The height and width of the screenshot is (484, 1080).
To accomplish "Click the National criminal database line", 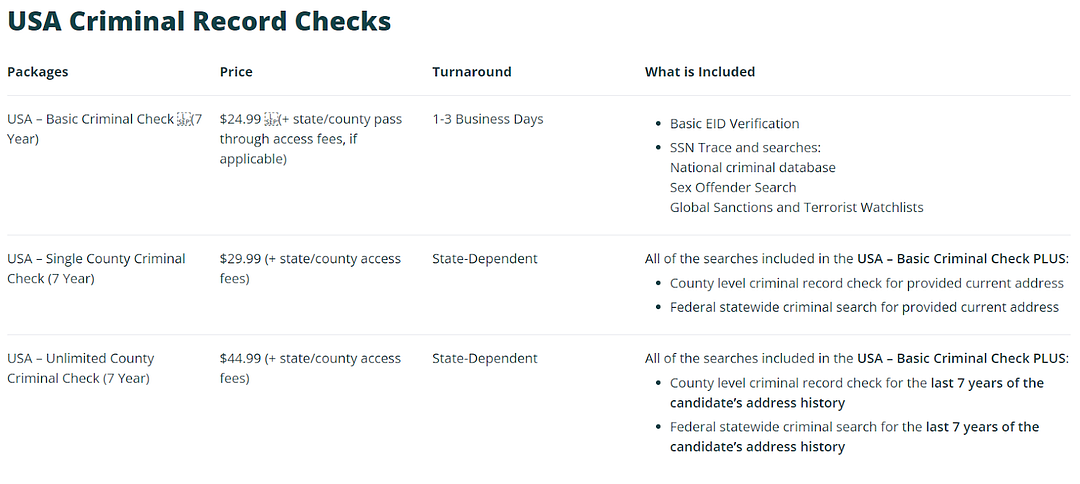I will click(x=753, y=167).
